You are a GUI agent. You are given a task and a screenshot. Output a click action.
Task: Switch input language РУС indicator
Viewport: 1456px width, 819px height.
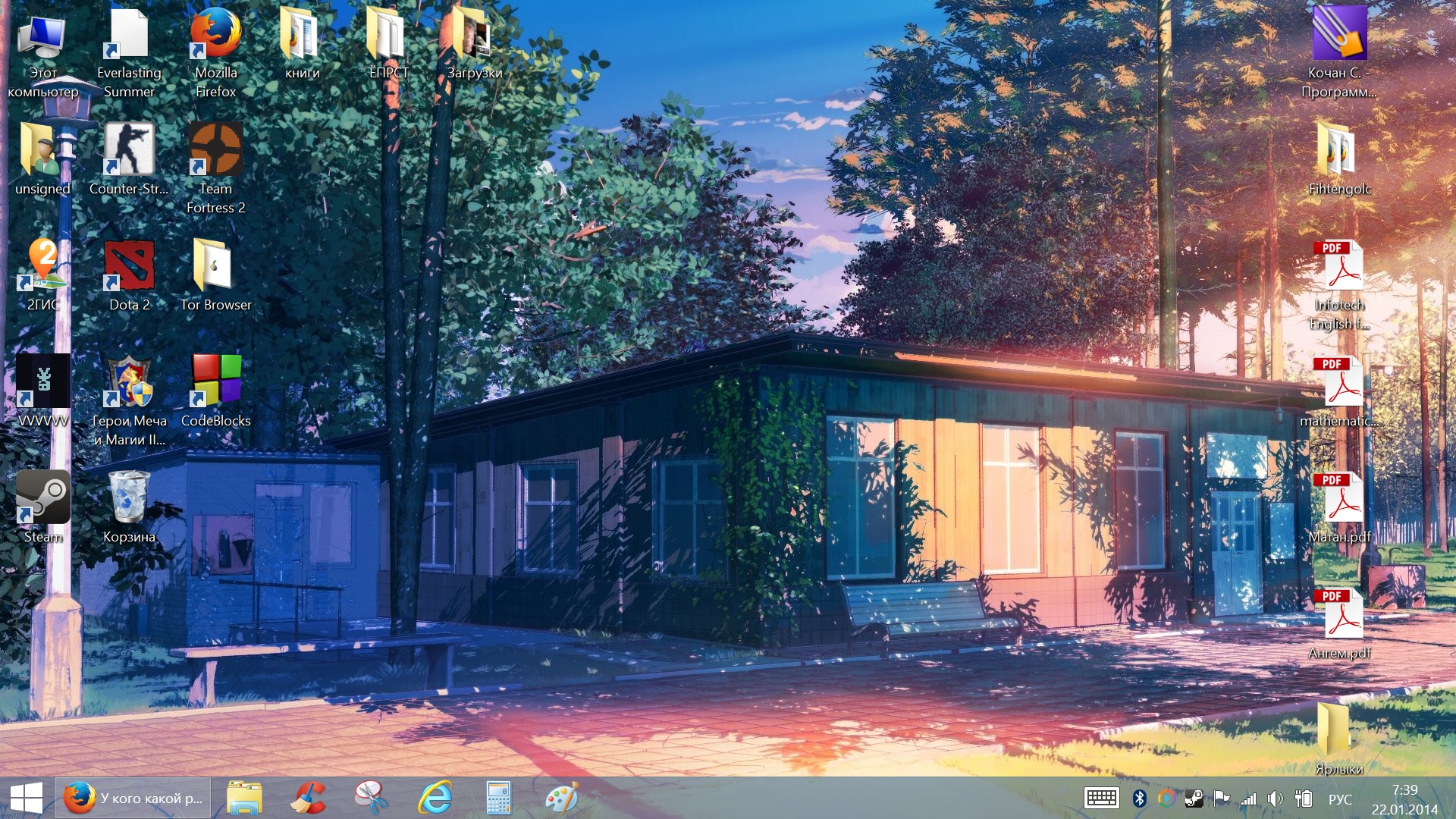(1340, 799)
